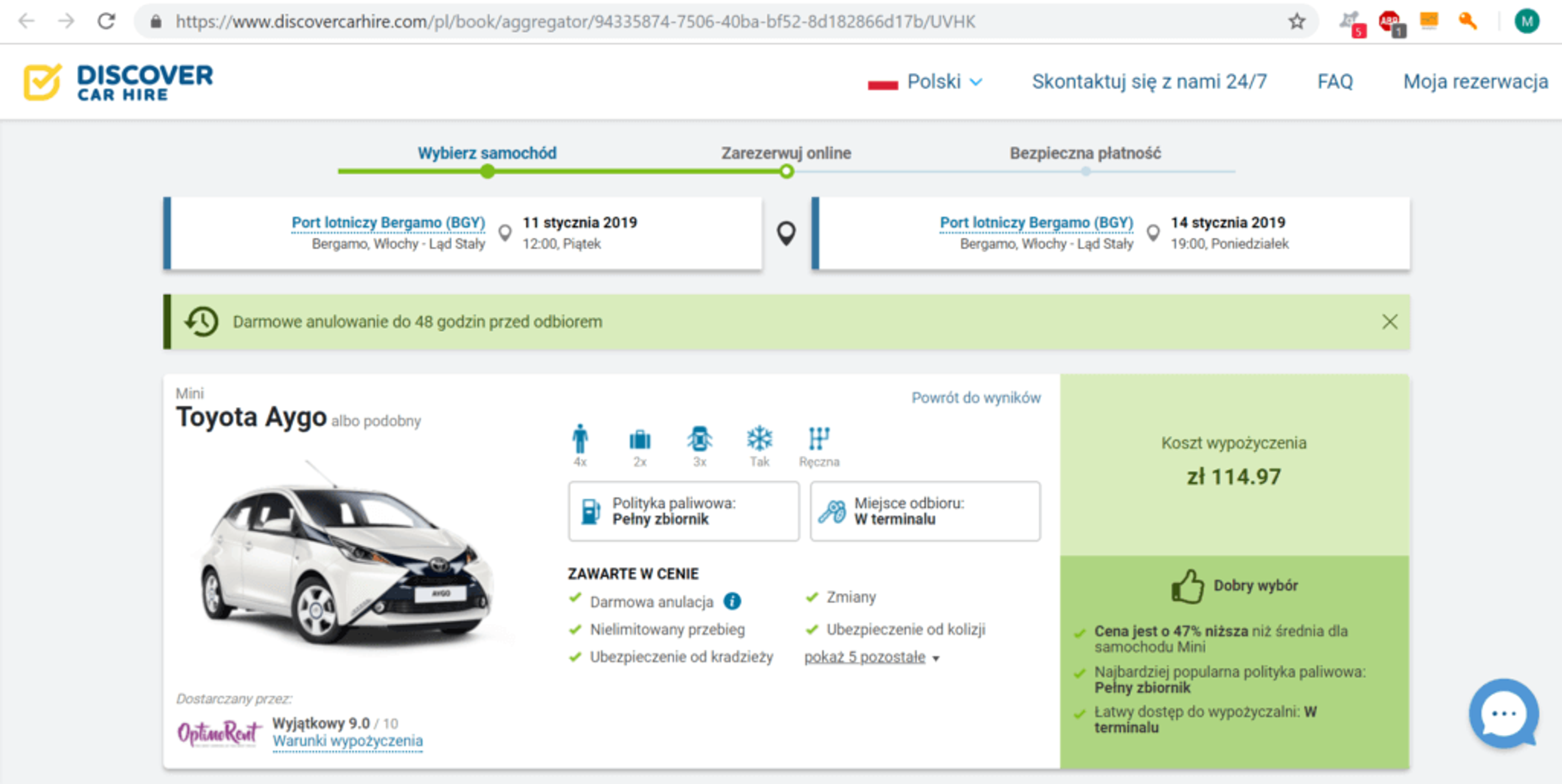Bookmark page with the star icon
The height and width of the screenshot is (784, 1562).
(x=1296, y=22)
